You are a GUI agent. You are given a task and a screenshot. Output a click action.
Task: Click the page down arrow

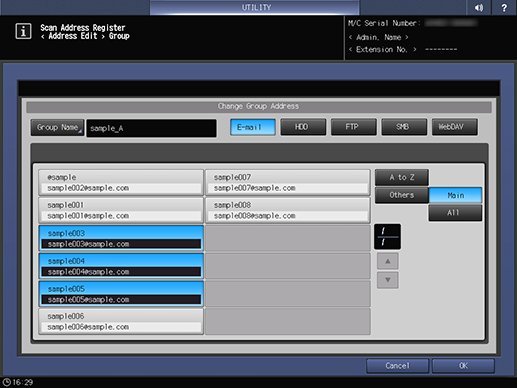click(x=388, y=280)
